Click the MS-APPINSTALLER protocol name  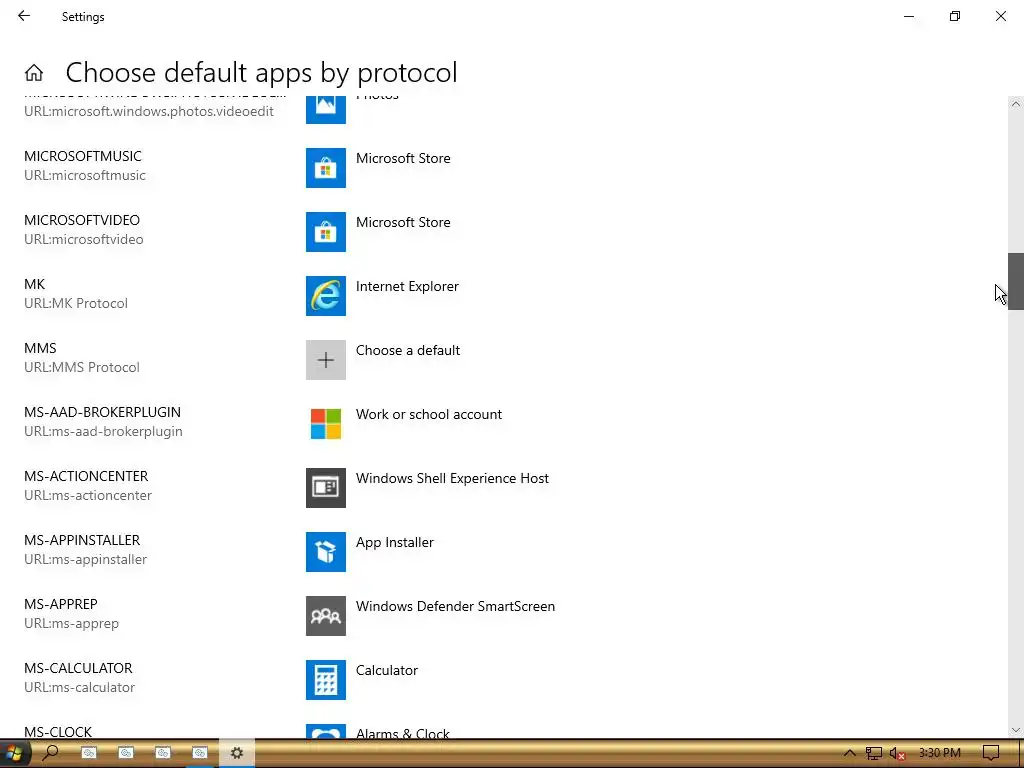tap(82, 540)
